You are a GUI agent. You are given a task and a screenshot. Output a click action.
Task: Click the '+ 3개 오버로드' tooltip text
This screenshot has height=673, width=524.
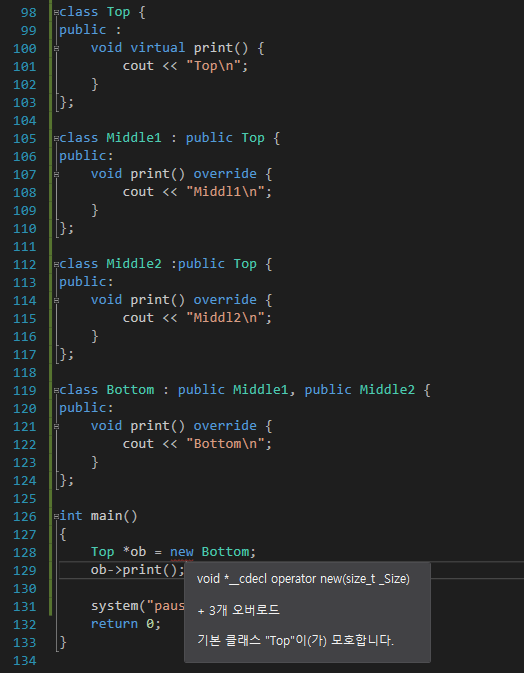(238, 610)
